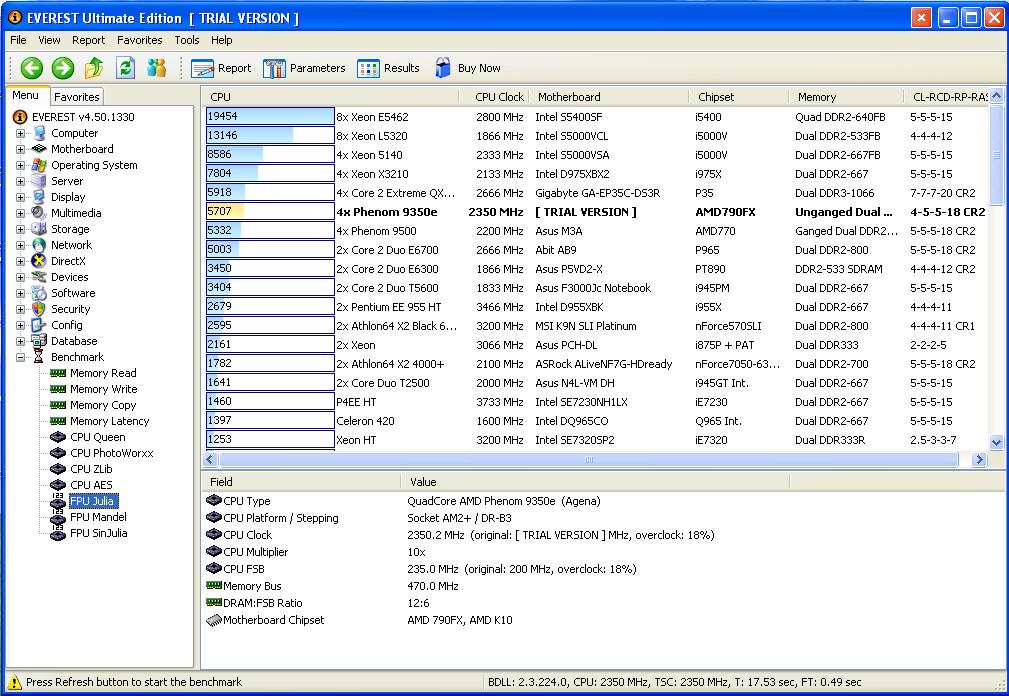Viewport: 1009px width, 696px height.
Task: Select CPU PhotoWorxx benchmark
Action: (112, 453)
